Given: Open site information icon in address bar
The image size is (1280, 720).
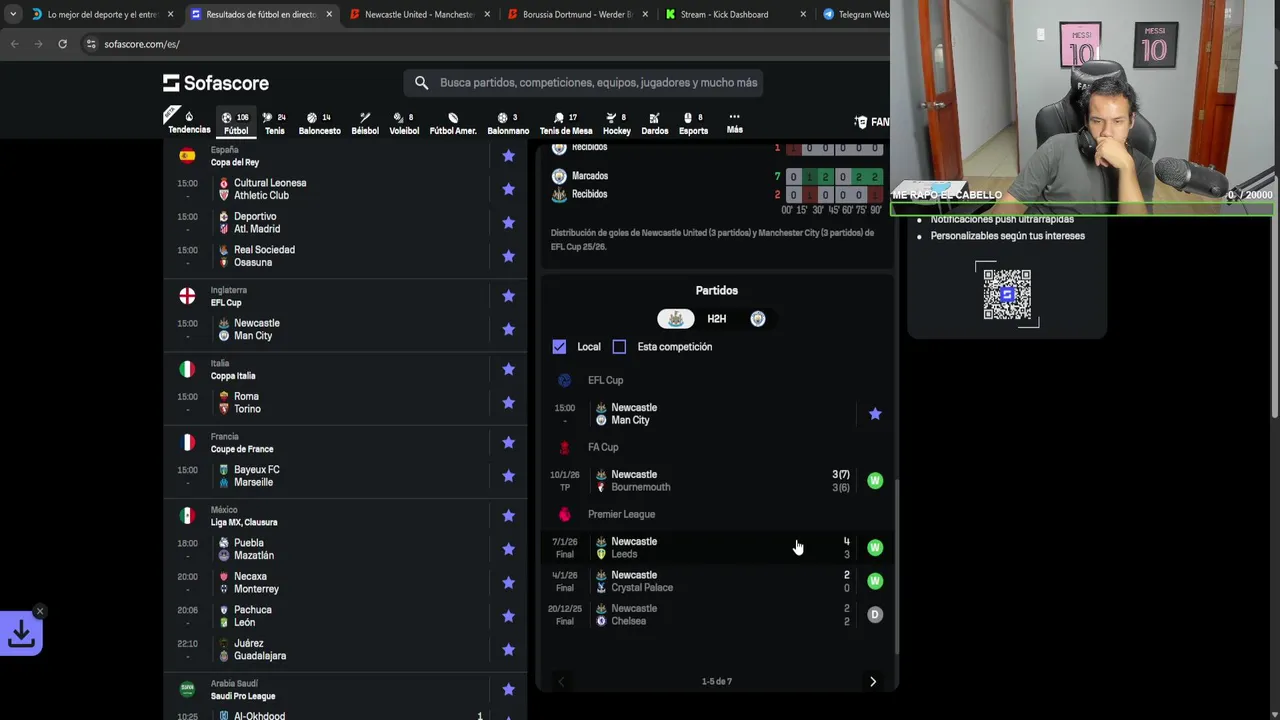Looking at the screenshot, I should (x=91, y=44).
